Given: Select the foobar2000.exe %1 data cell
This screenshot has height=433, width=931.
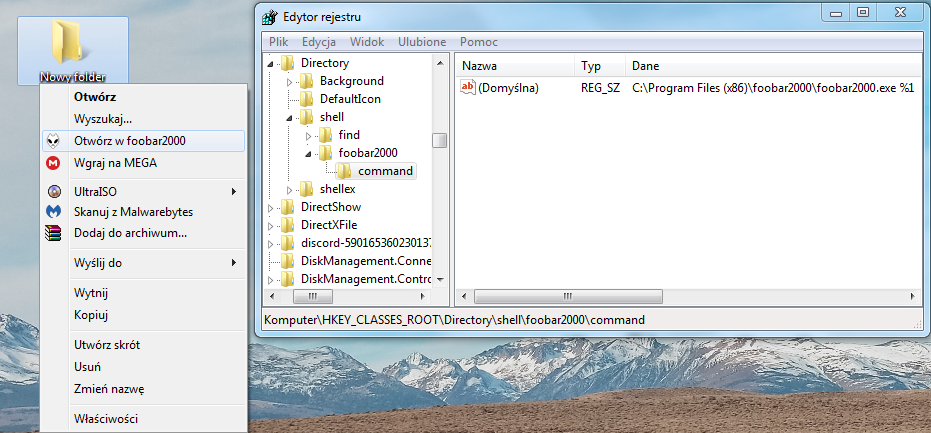Looking at the screenshot, I should coord(772,88).
